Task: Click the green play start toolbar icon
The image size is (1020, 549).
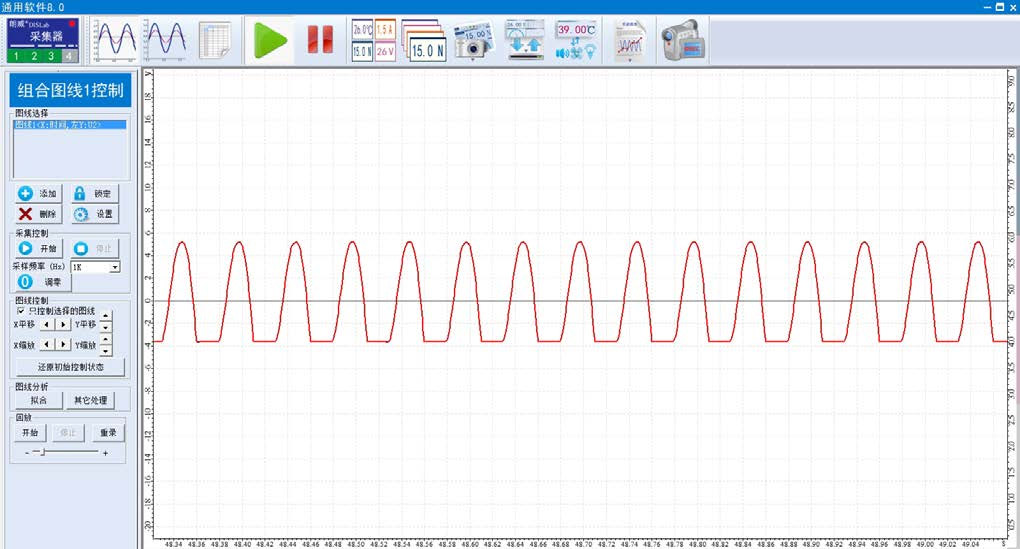Action: (270, 40)
